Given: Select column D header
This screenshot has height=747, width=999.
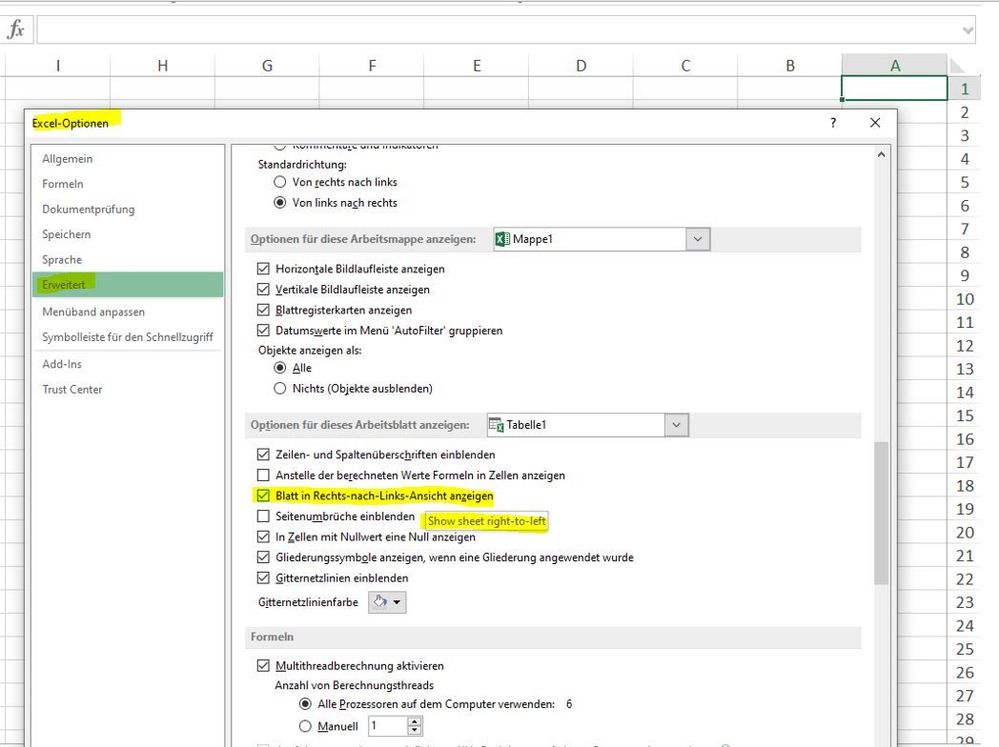Looking at the screenshot, I should coord(581,66).
